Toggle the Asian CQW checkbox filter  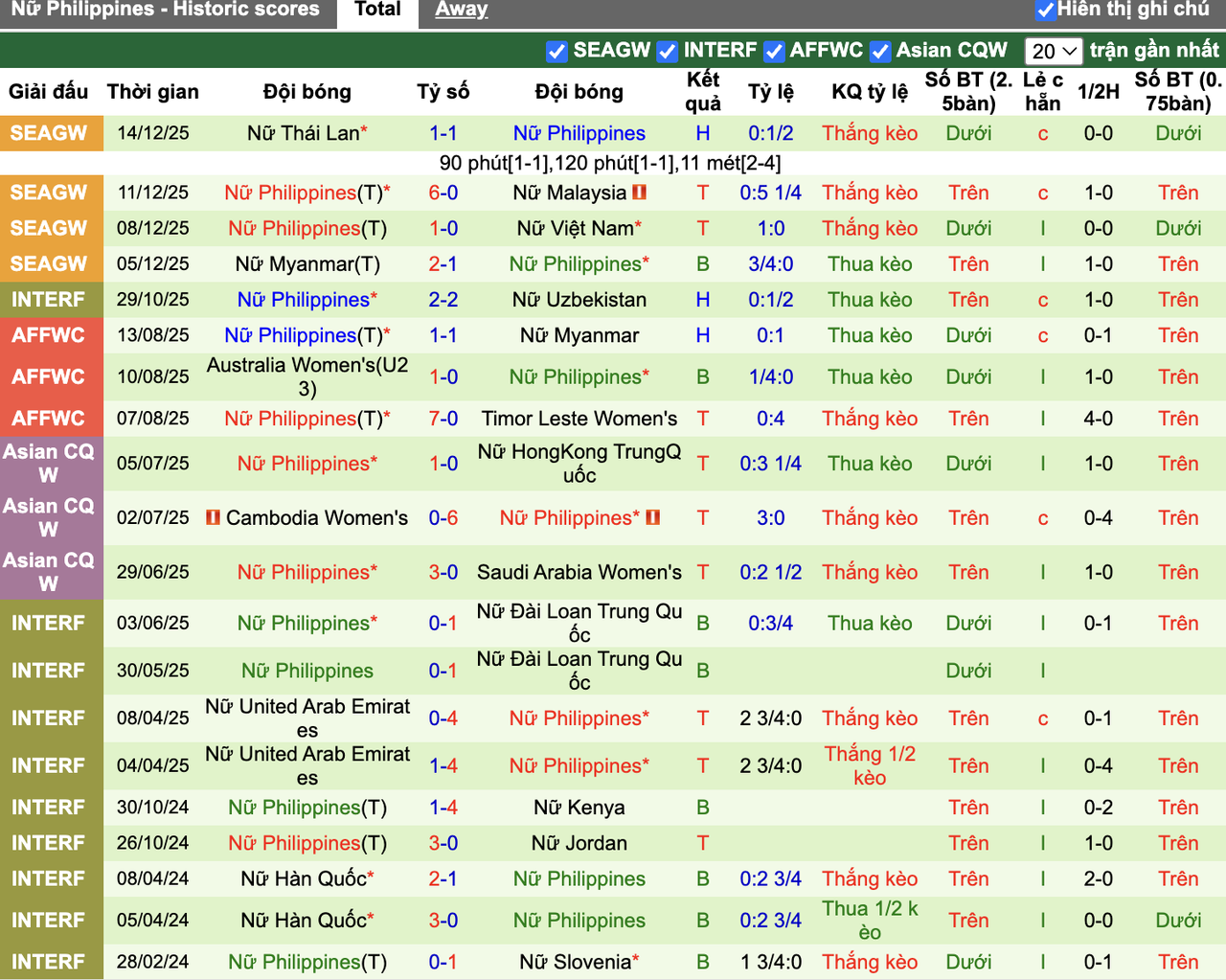pyautogui.click(x=880, y=51)
